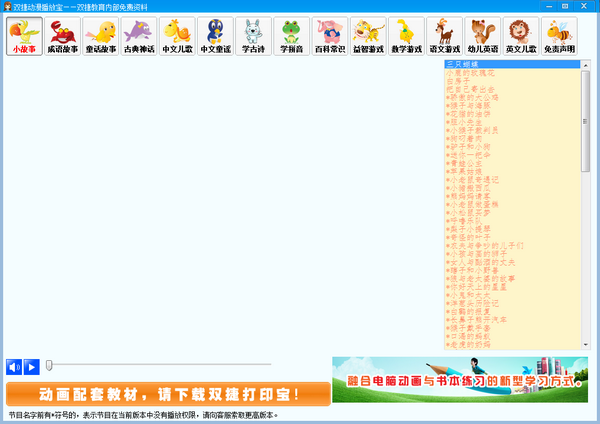This screenshot has height=424, width=600.
Task: Pick 呼噜乐队 in the story list
Action: 512,221
